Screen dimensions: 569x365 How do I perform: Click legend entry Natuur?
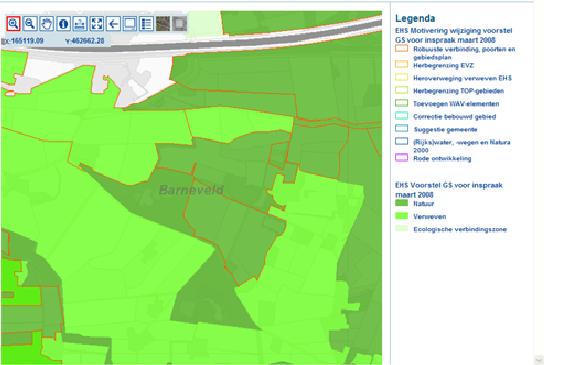point(423,204)
